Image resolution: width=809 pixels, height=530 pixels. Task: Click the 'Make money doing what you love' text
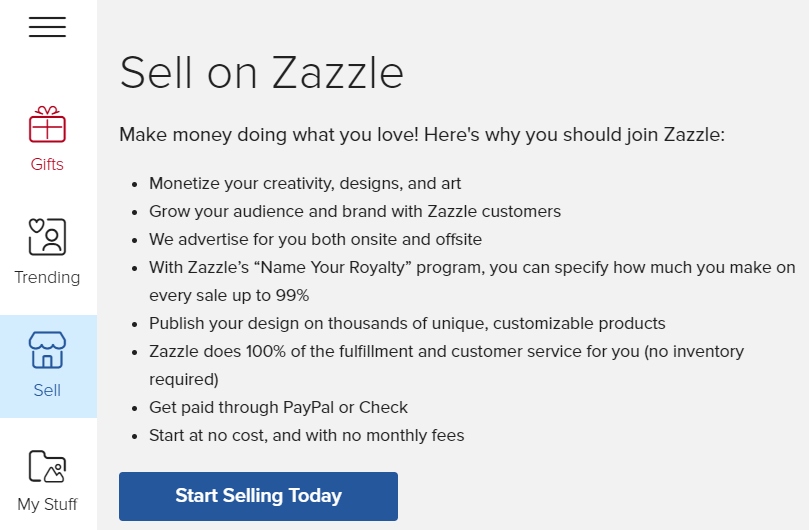coord(422,135)
